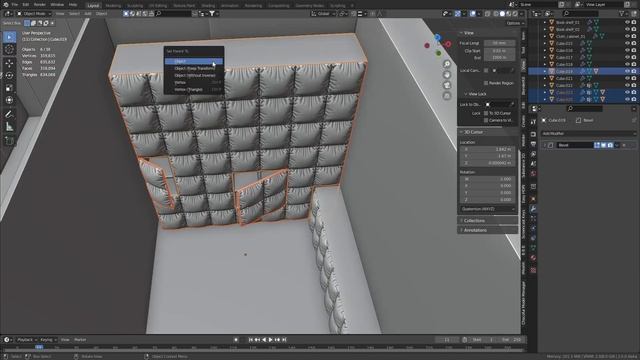Click the viewport pan hand icon
This screenshot has height=360, width=640.
(x=447, y=75)
